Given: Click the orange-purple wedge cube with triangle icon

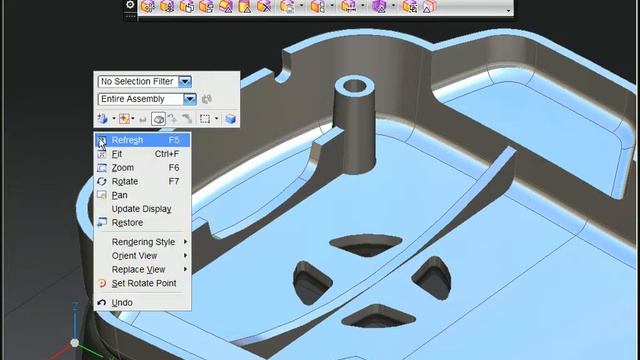Looking at the screenshot, I should [226, 6].
